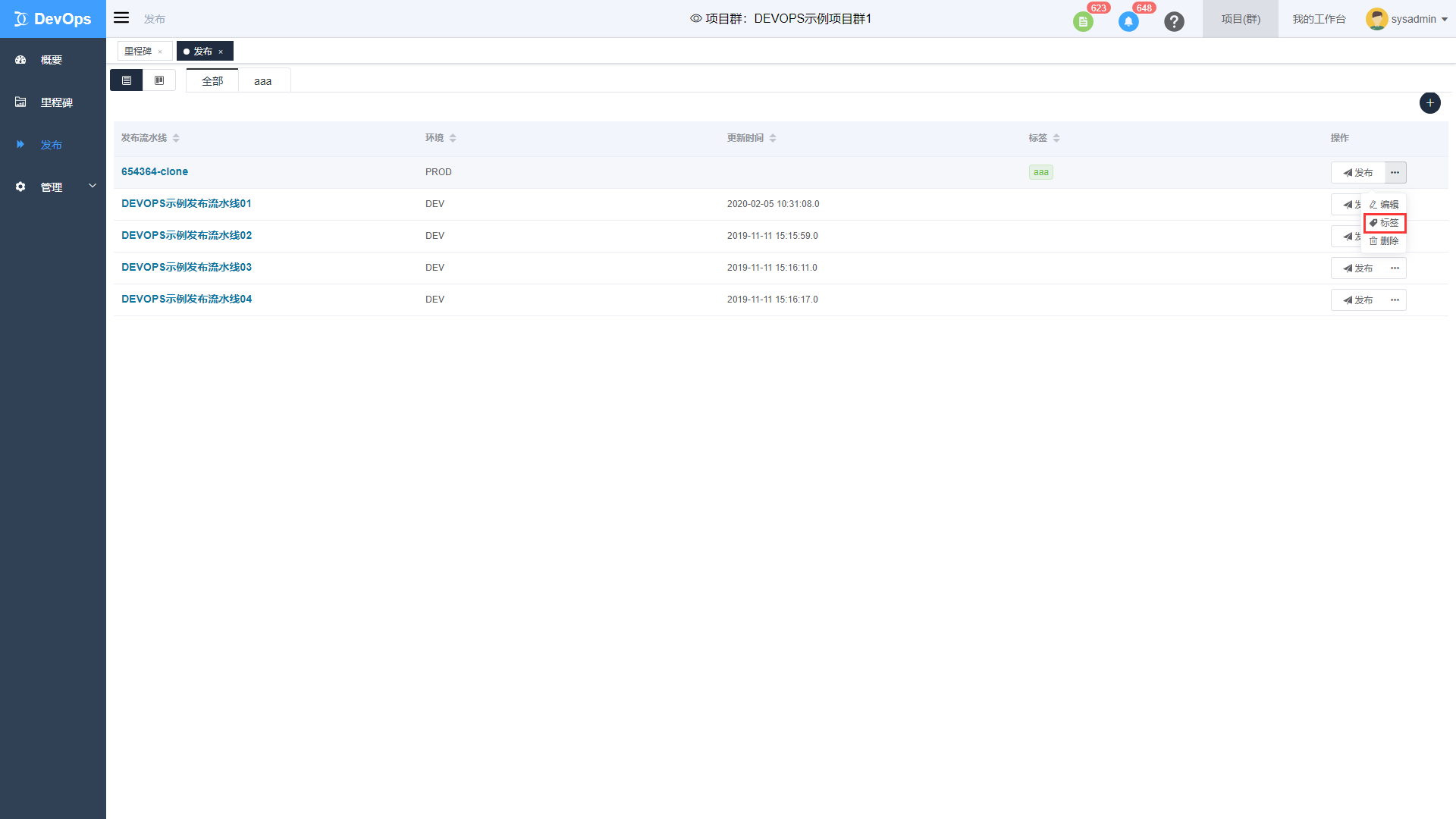1456x819 pixels.
Task: Select the aaa filter tab
Action: (263, 80)
